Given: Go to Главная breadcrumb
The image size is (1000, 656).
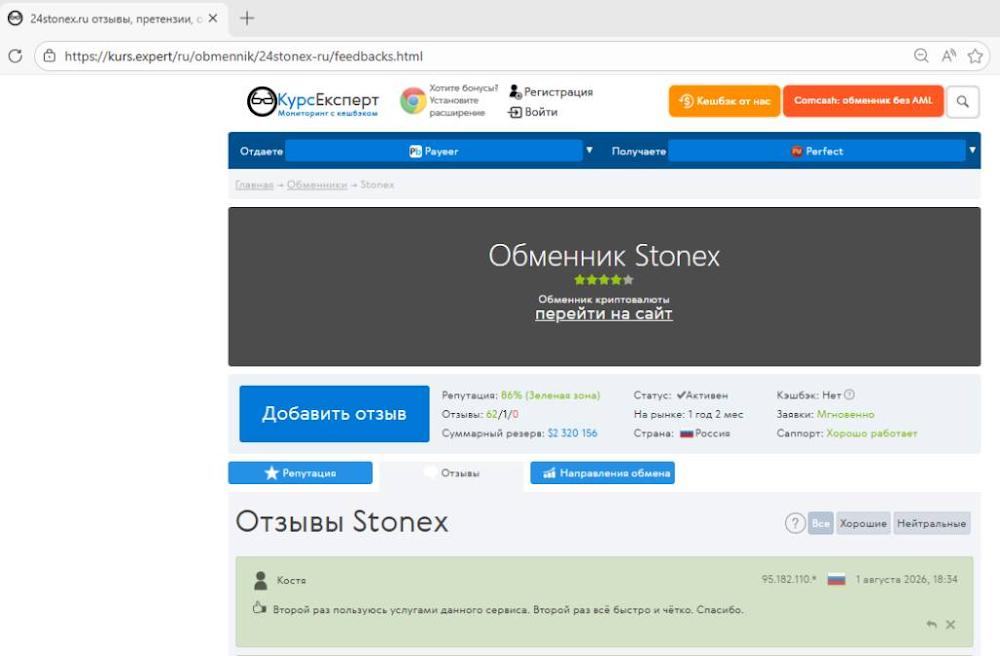Looking at the screenshot, I should click(254, 185).
